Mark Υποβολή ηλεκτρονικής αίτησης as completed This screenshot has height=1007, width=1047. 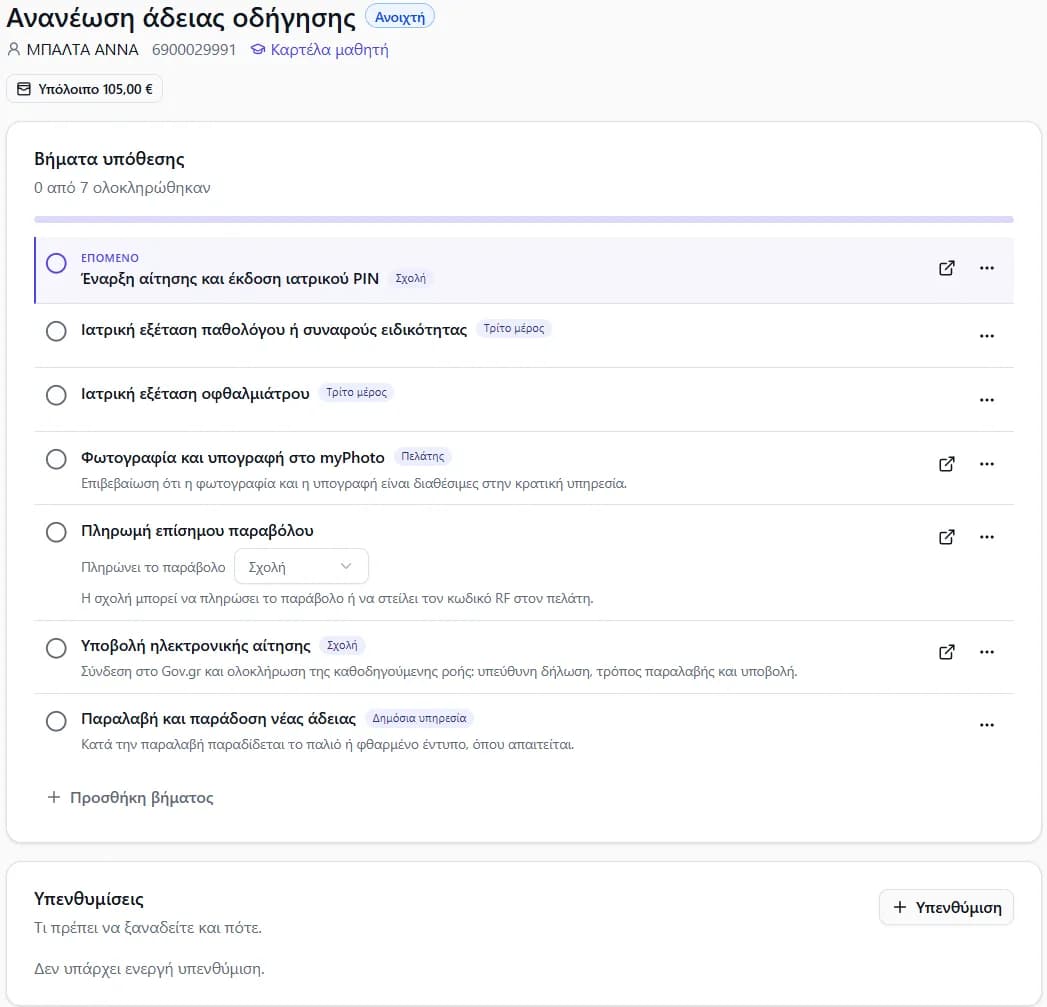click(x=56, y=648)
